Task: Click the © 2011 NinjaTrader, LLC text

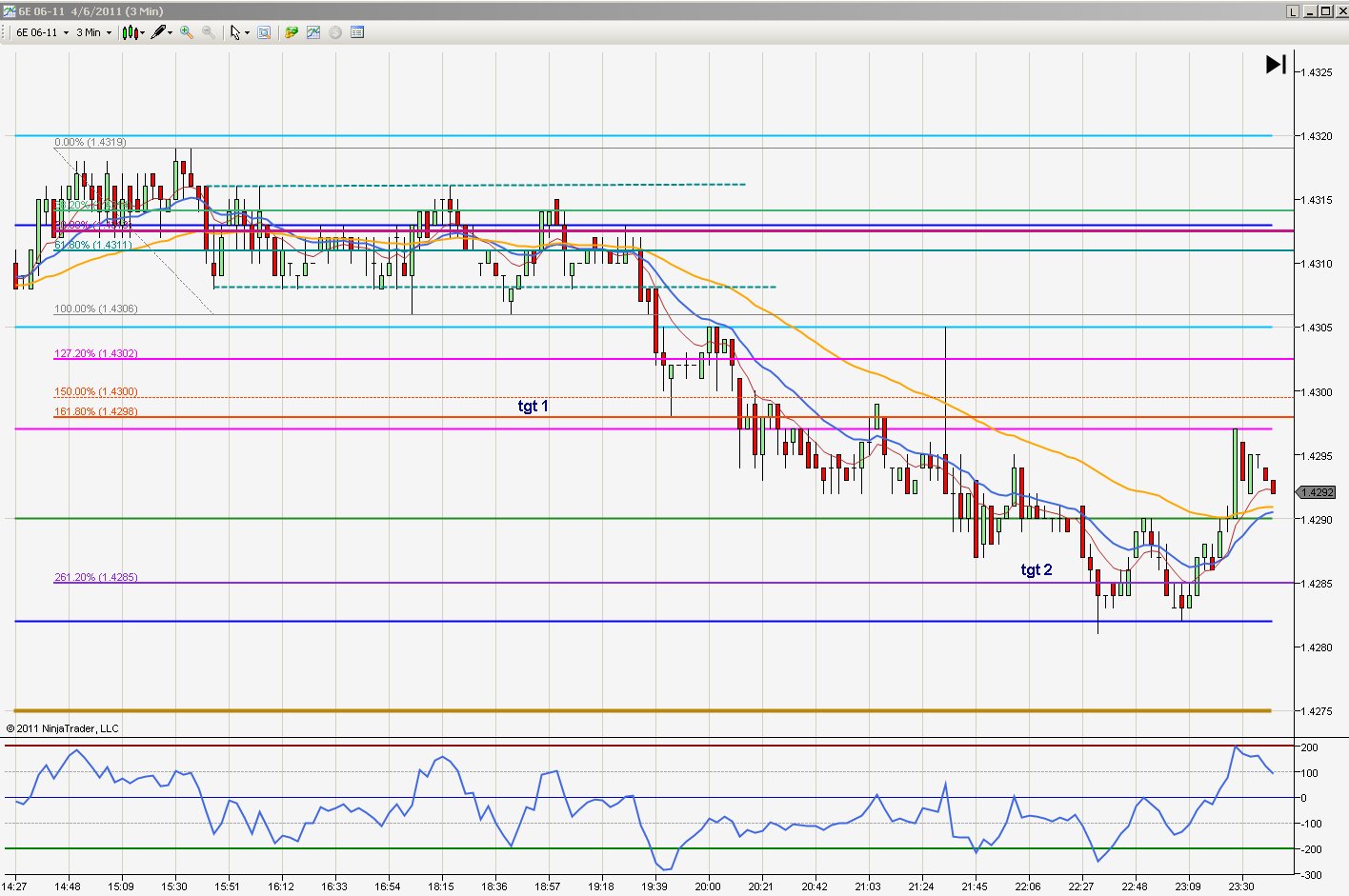Action: 63,728
